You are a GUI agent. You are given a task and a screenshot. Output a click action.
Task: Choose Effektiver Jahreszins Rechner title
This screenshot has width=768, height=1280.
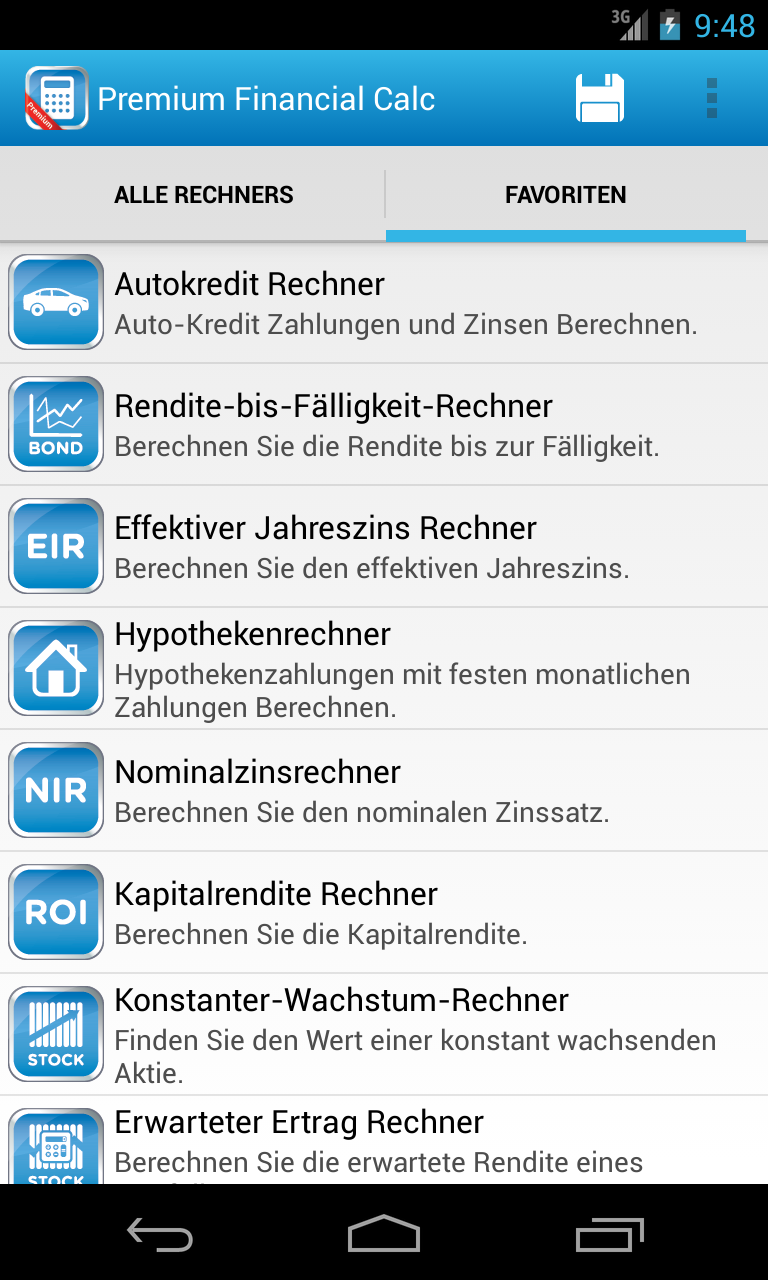(326, 528)
